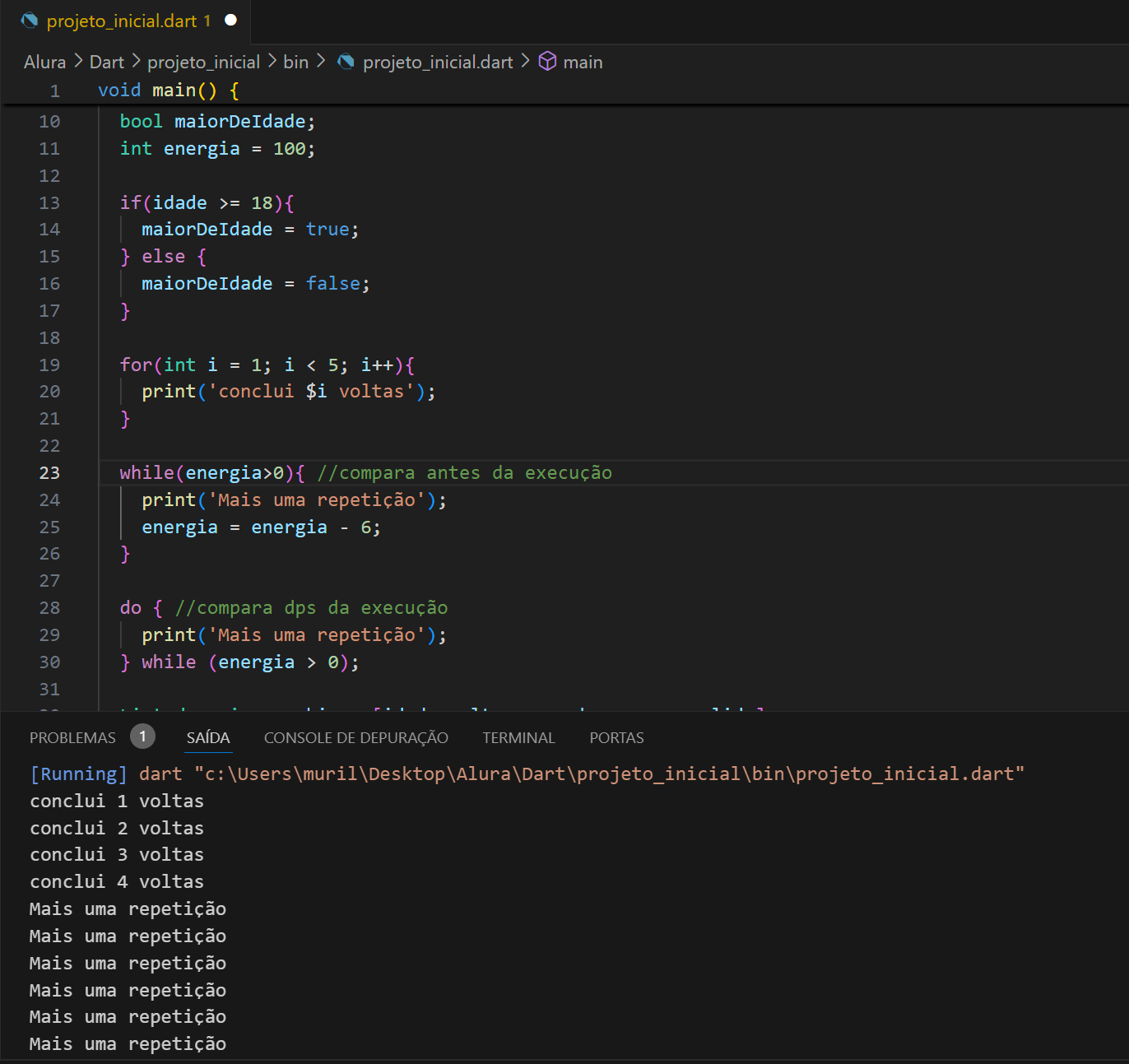Viewport: 1129px width, 1064px height.
Task: Click the unsaved changes dot on the tab
Action: pyautogui.click(x=231, y=20)
